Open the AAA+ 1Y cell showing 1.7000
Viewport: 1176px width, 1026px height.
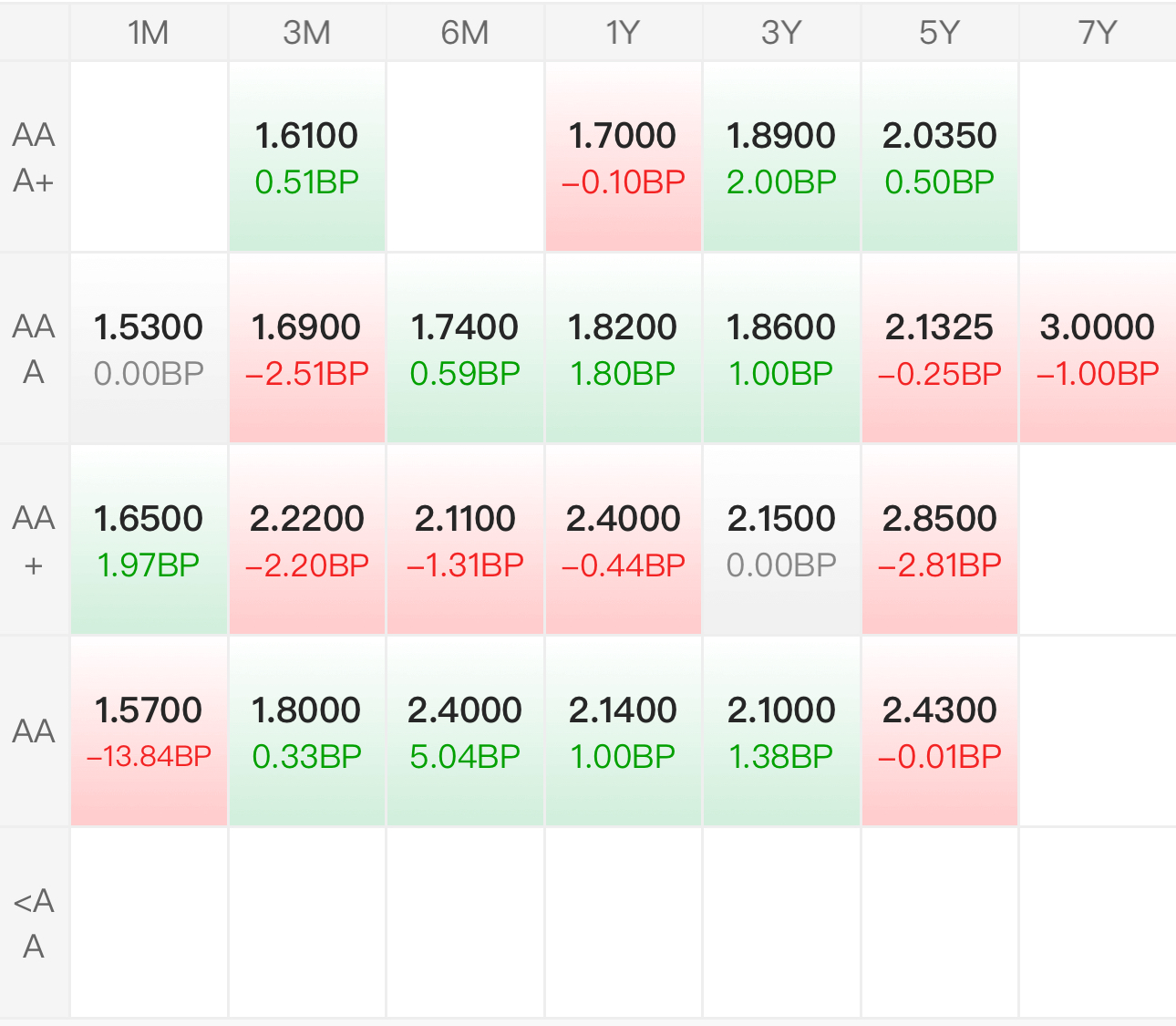coord(624,157)
